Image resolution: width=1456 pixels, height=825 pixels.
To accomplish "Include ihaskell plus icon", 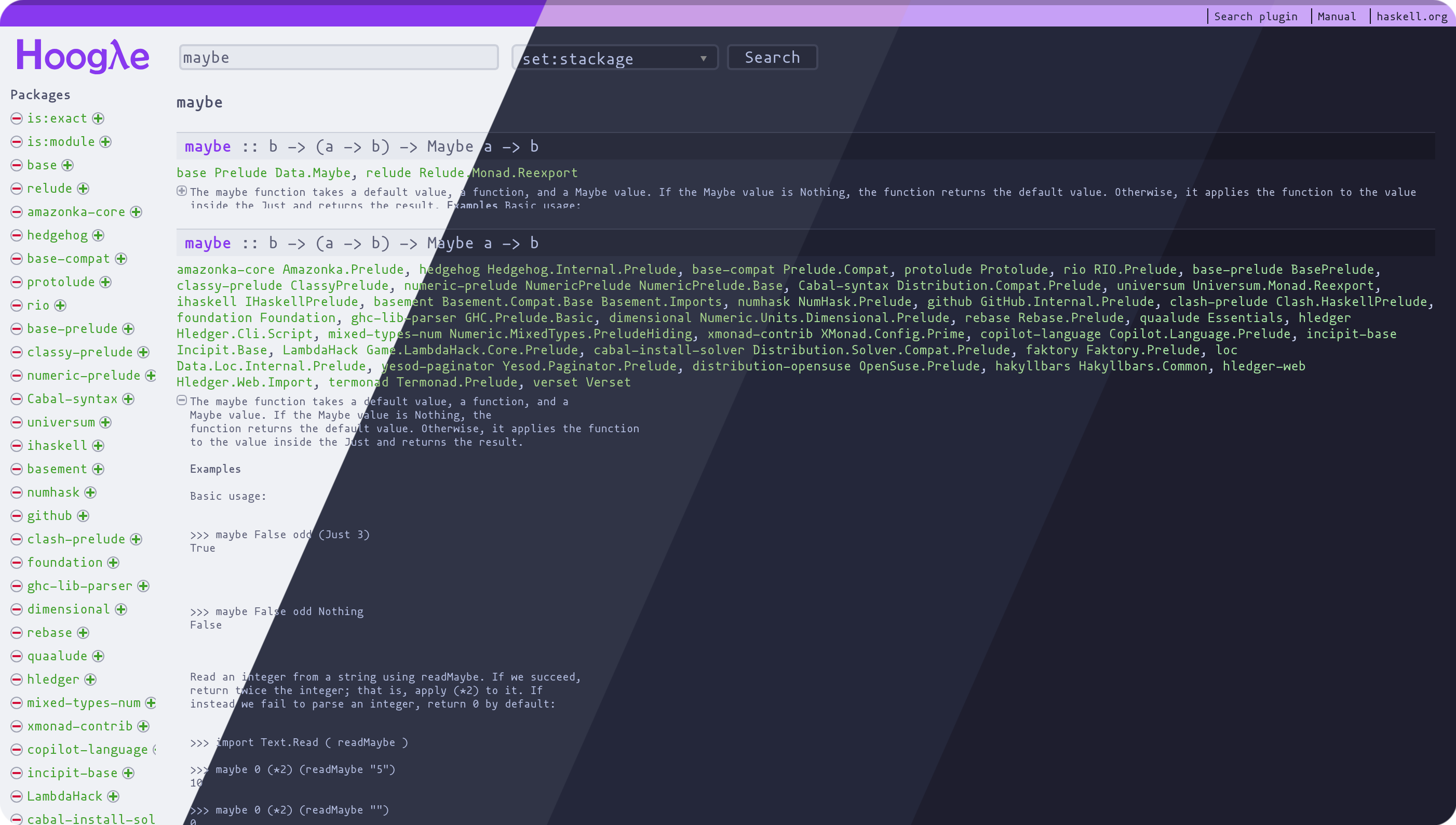I will (99, 446).
